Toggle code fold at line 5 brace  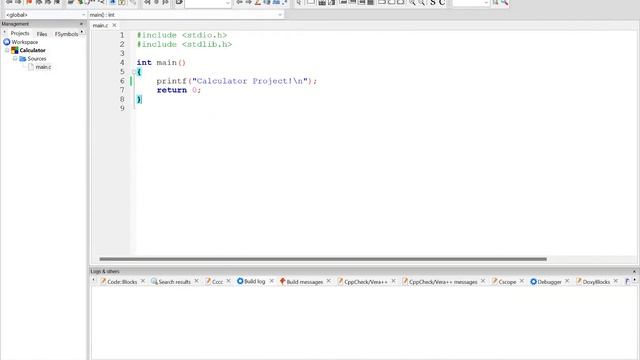(133, 72)
